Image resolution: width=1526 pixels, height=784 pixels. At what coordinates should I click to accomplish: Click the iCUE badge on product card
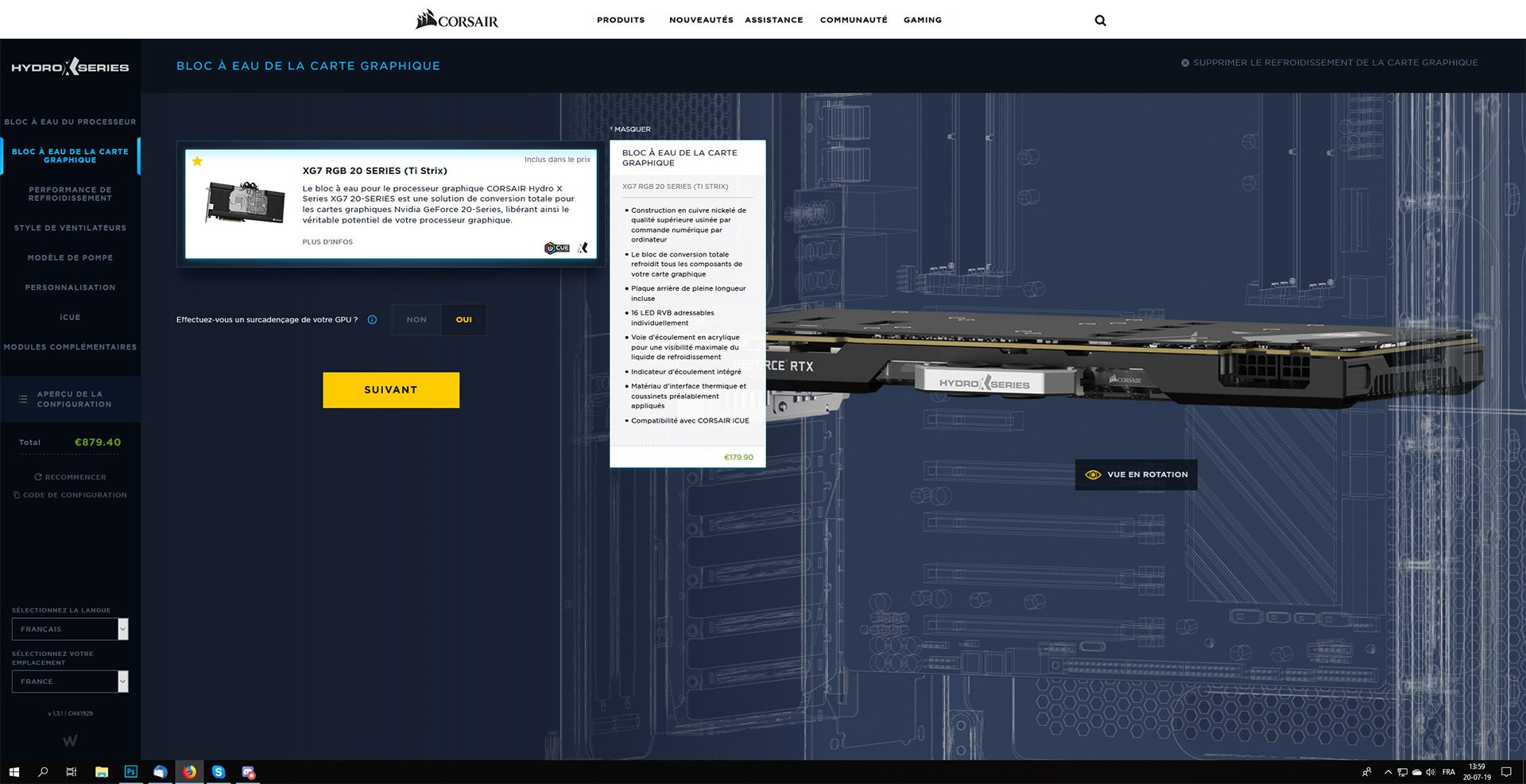click(557, 248)
